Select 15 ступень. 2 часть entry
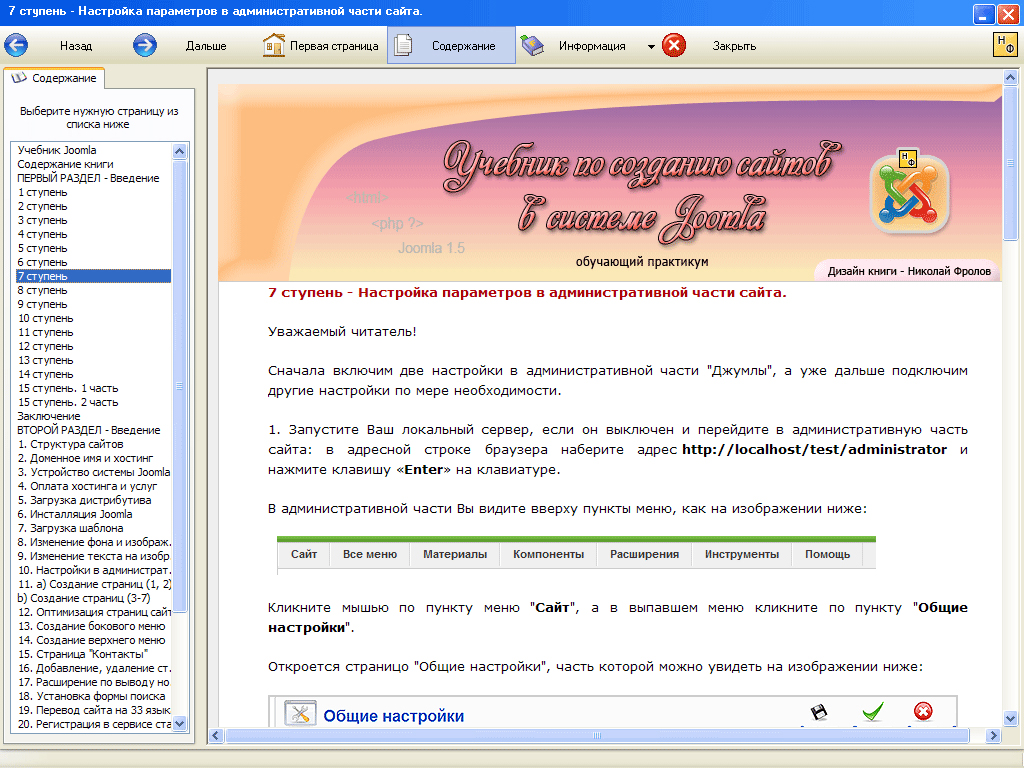 [93, 402]
